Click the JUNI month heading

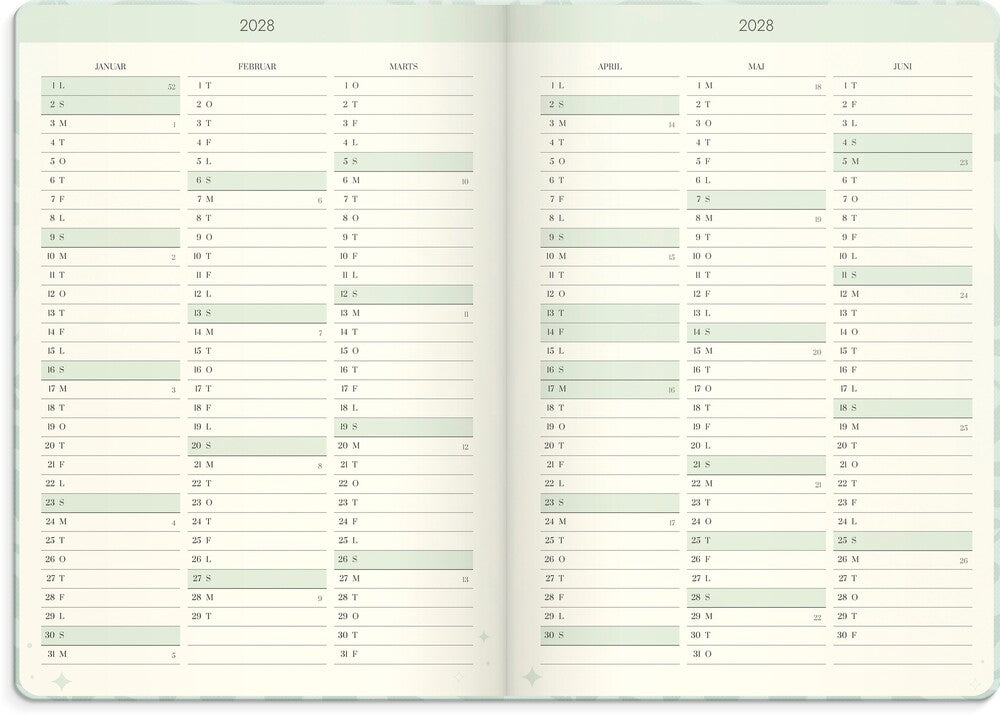(902, 66)
